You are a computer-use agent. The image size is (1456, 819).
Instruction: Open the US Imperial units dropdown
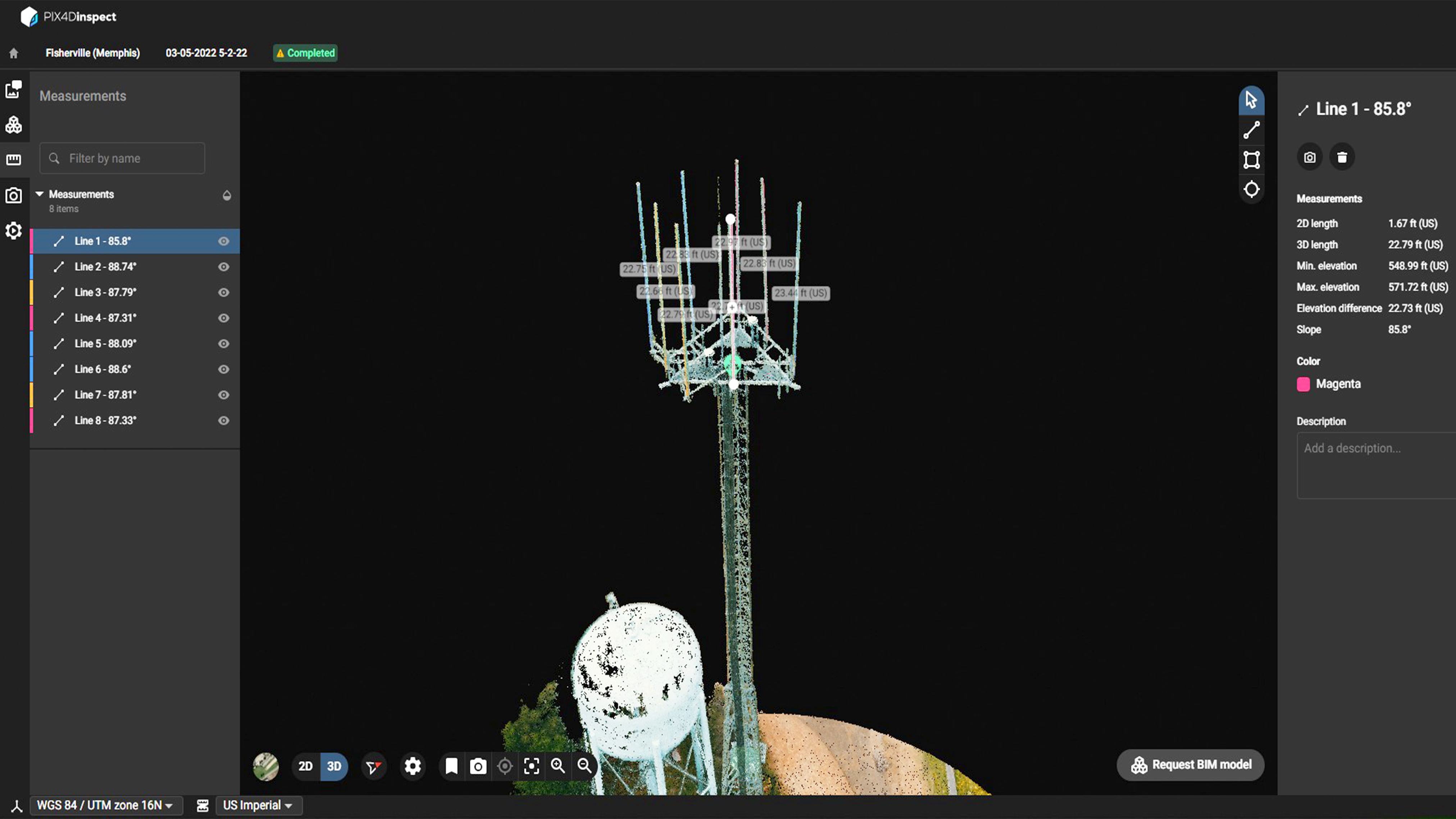[x=258, y=805]
